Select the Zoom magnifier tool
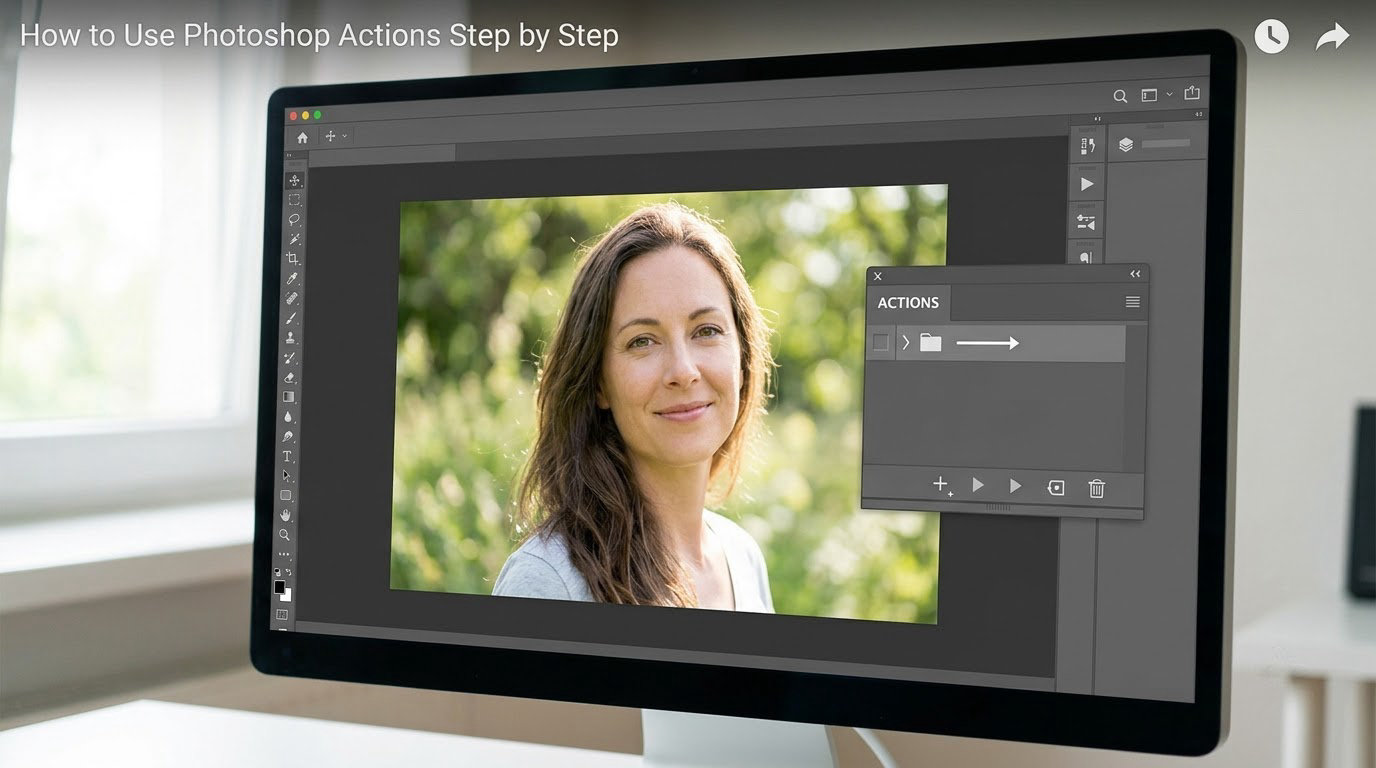 point(285,535)
